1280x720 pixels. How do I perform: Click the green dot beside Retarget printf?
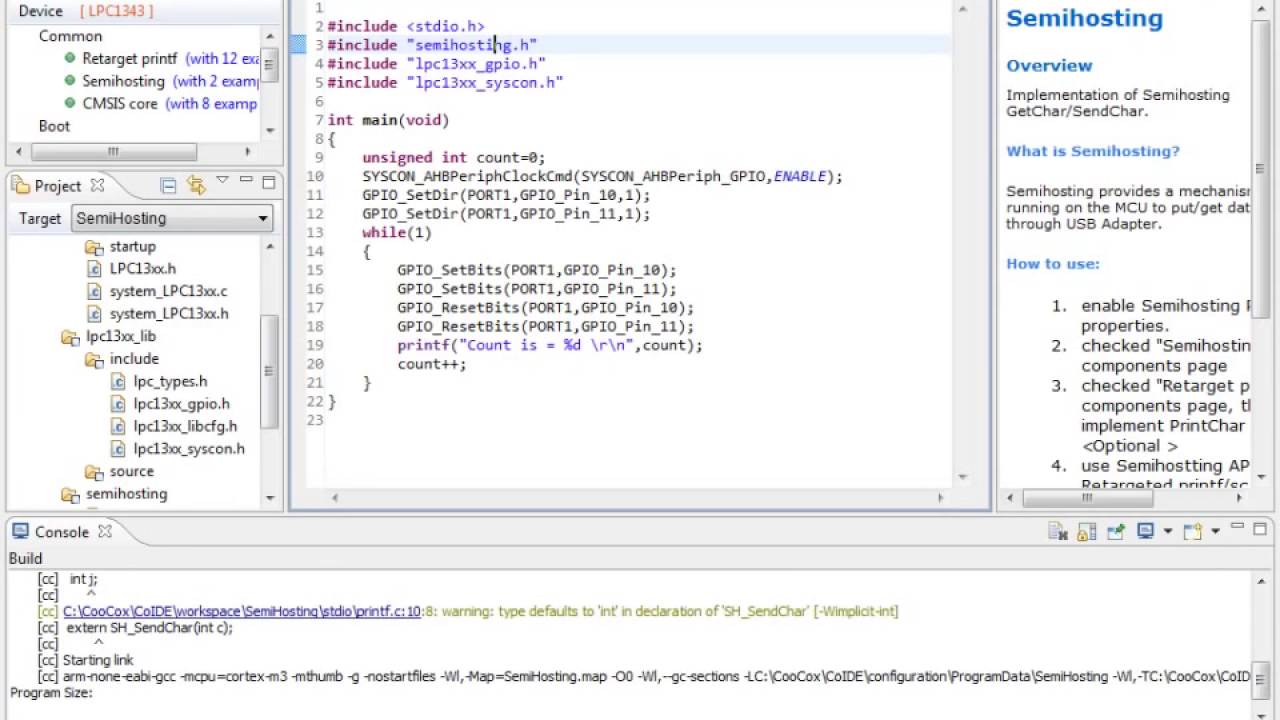[x=69, y=58]
